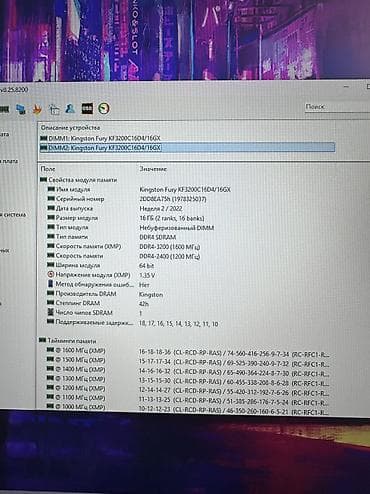Click inside the Поиск search field
This screenshot has width=370, height=494.
[x=337, y=107]
